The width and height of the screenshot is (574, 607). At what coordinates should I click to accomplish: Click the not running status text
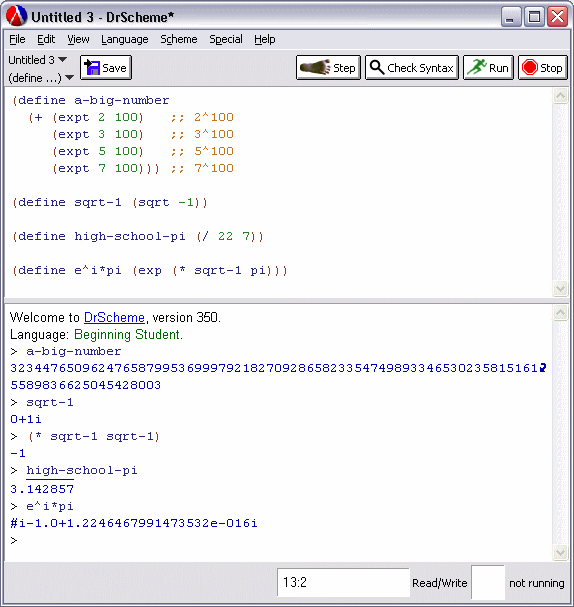pyautogui.click(x=536, y=583)
